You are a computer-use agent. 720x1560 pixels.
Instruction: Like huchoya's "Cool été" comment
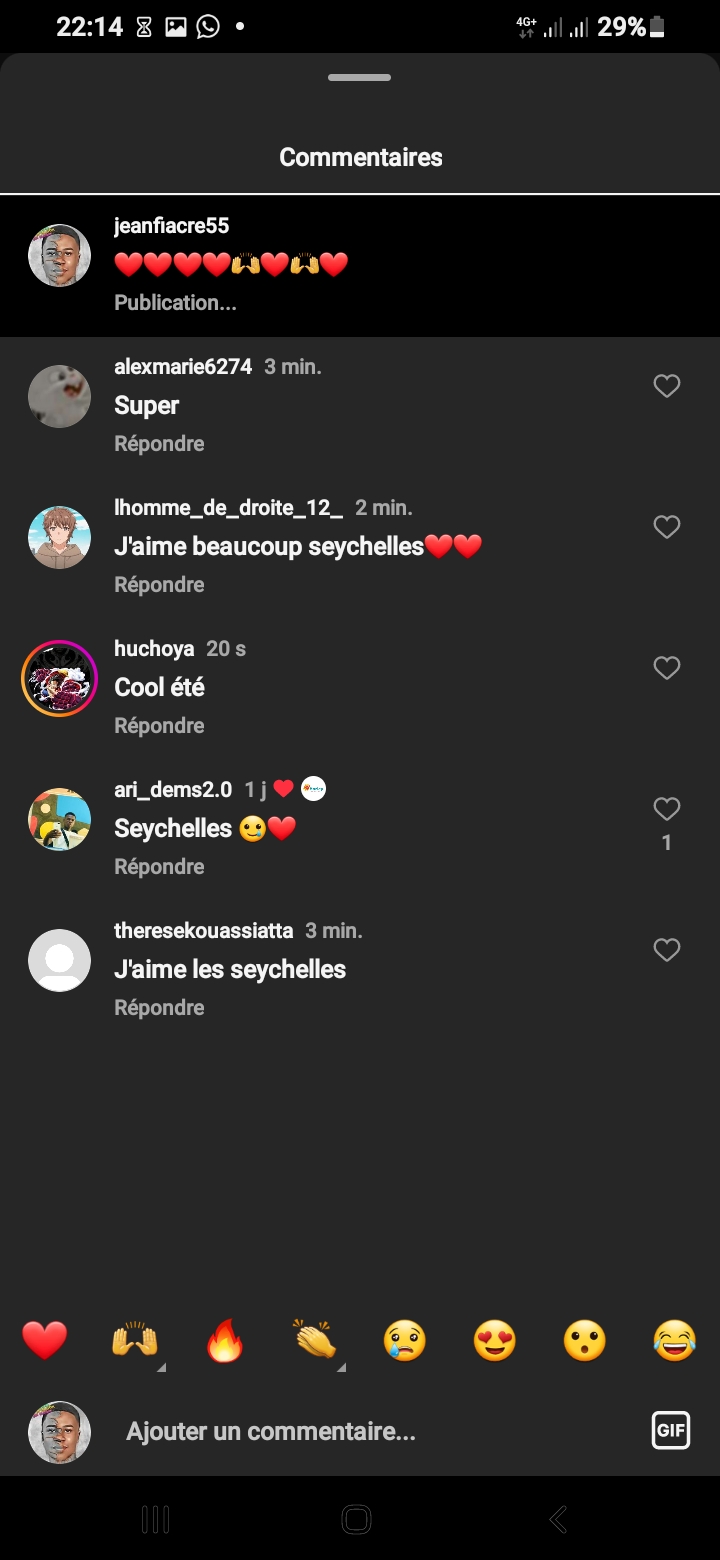(666, 668)
